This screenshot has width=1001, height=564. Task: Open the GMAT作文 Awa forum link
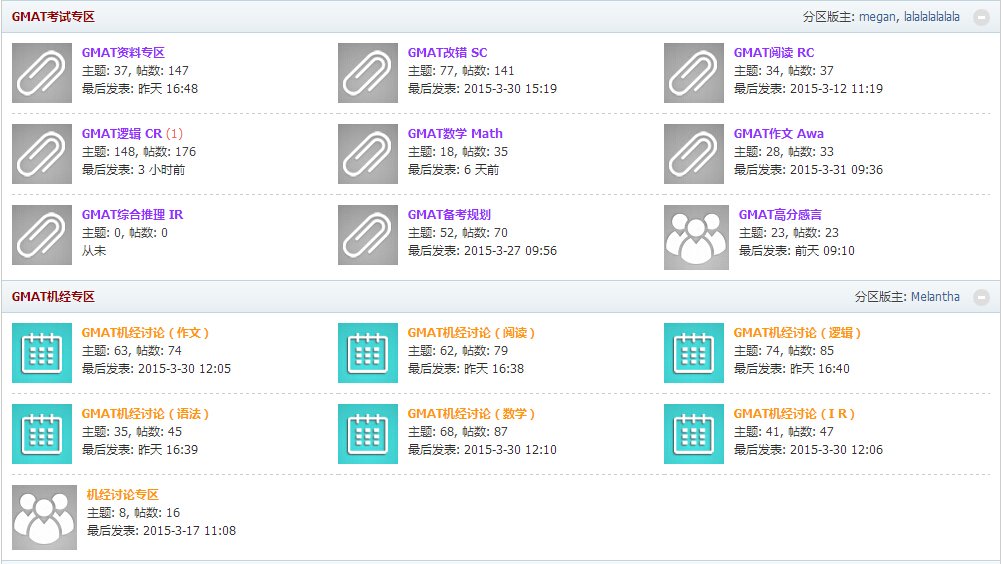coord(778,134)
